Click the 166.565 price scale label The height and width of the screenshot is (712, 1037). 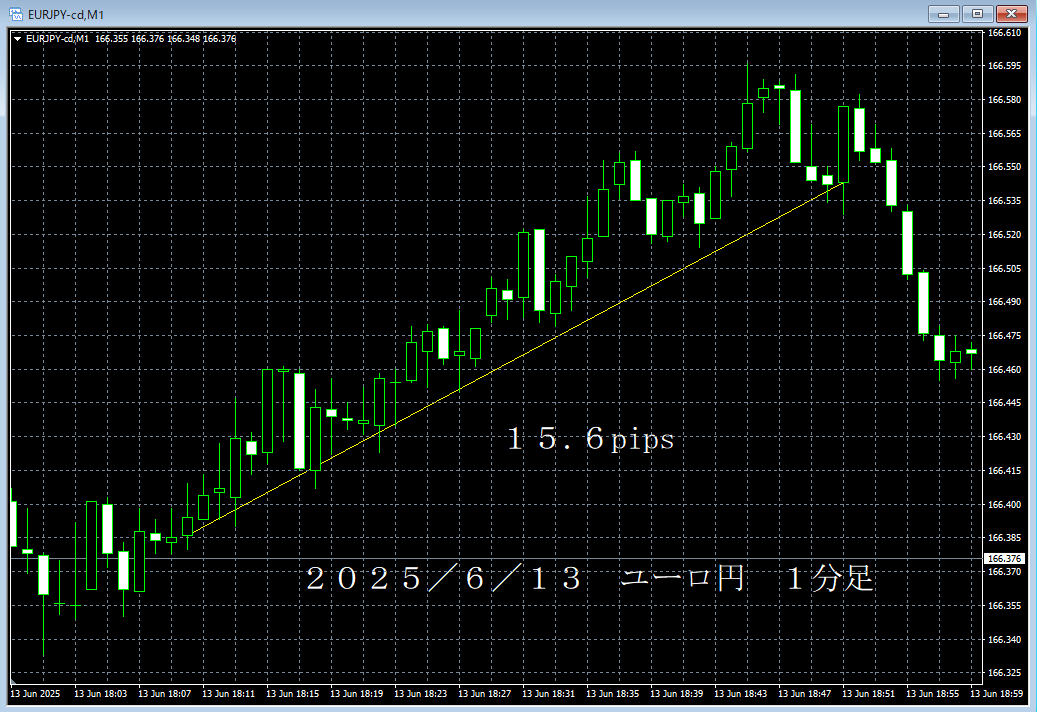1004,134
